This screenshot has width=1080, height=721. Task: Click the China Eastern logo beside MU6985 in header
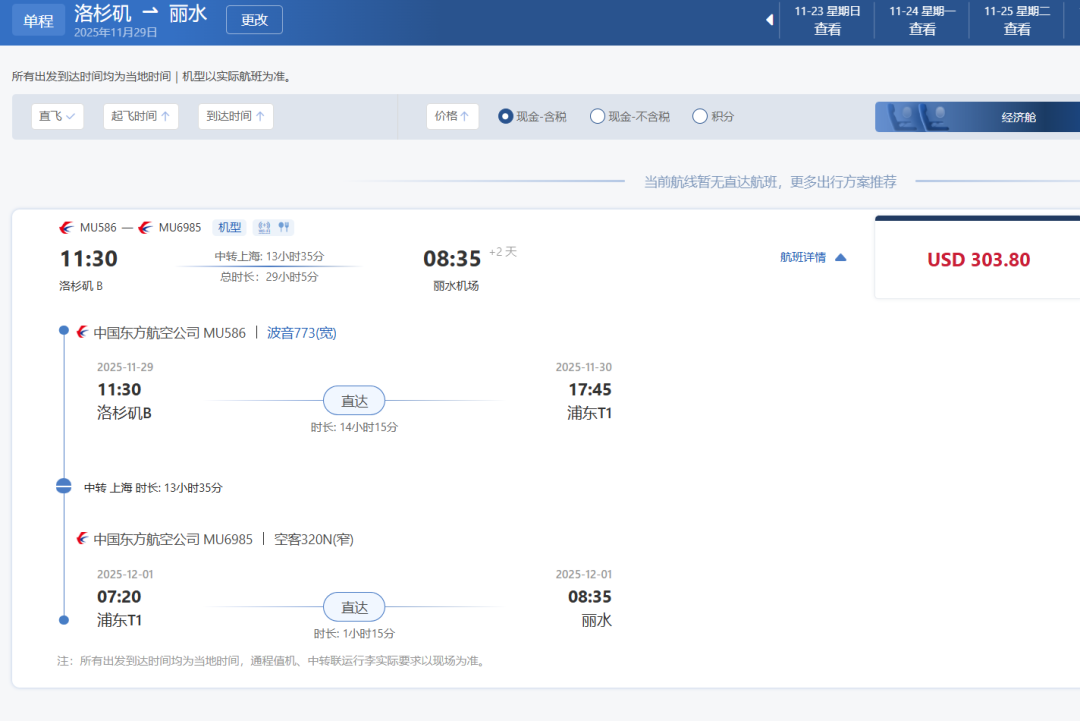pyautogui.click(x=145, y=227)
